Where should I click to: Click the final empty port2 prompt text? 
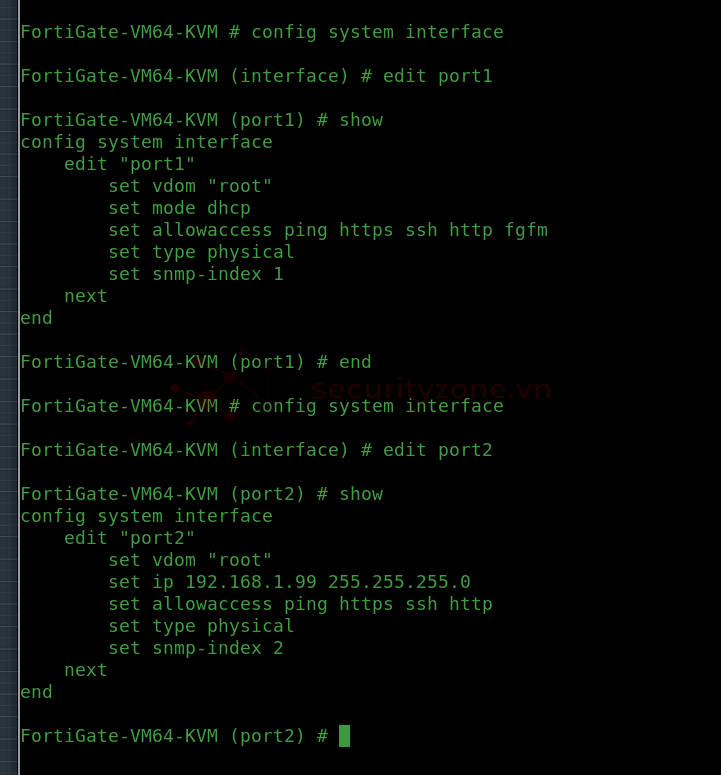click(174, 736)
